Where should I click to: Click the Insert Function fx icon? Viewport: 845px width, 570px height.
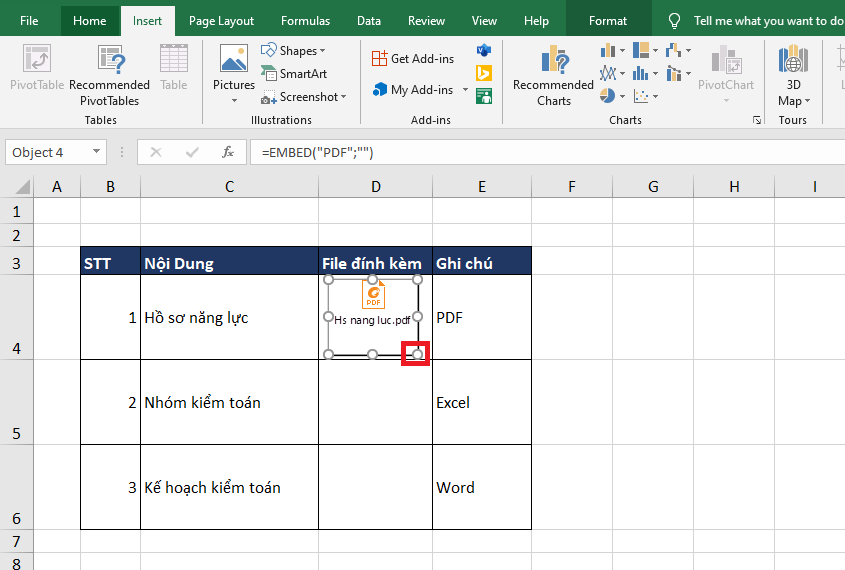pyautogui.click(x=228, y=152)
